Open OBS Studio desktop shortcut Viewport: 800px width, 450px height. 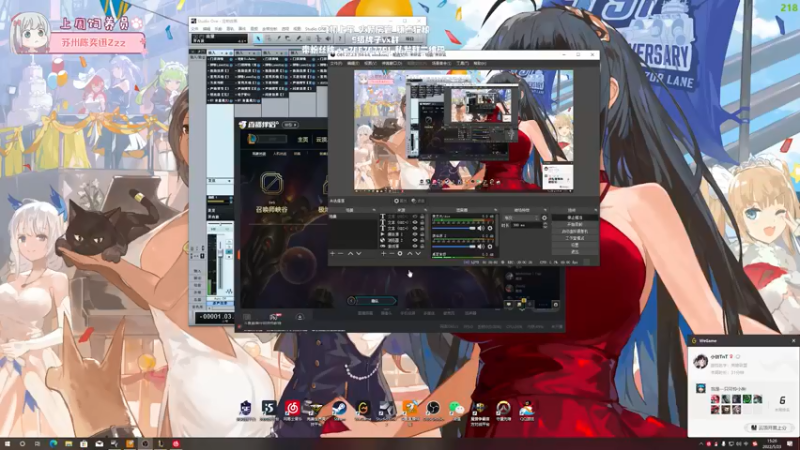pyautogui.click(x=433, y=408)
